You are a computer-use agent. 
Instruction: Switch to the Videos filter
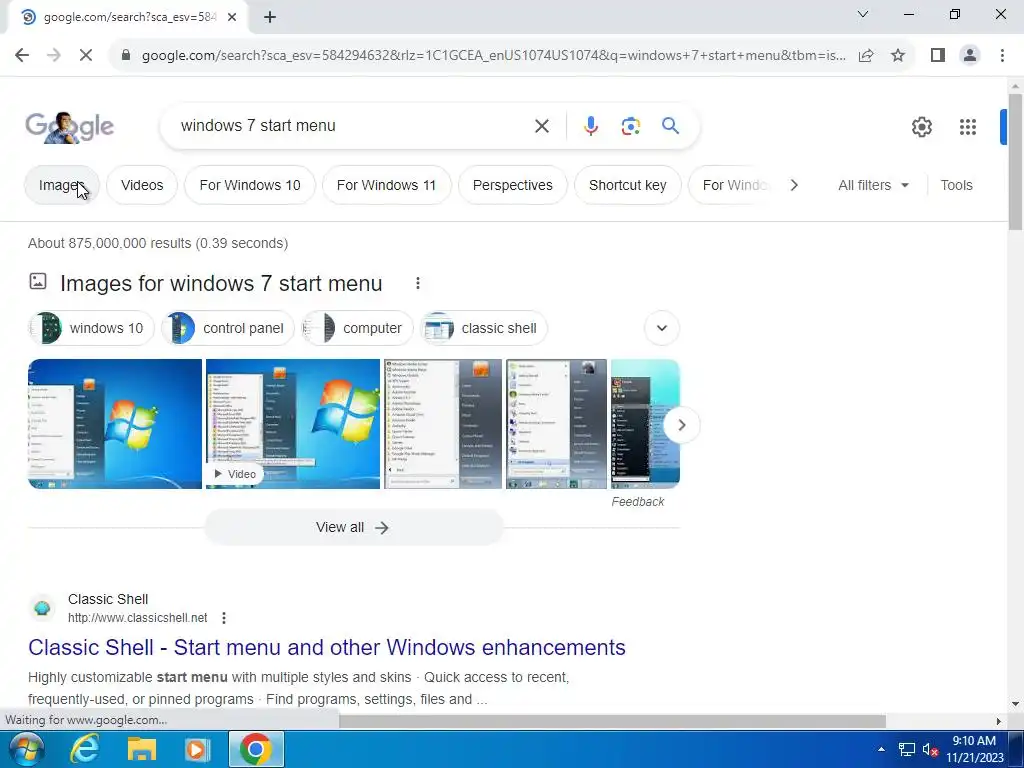pyautogui.click(x=142, y=185)
